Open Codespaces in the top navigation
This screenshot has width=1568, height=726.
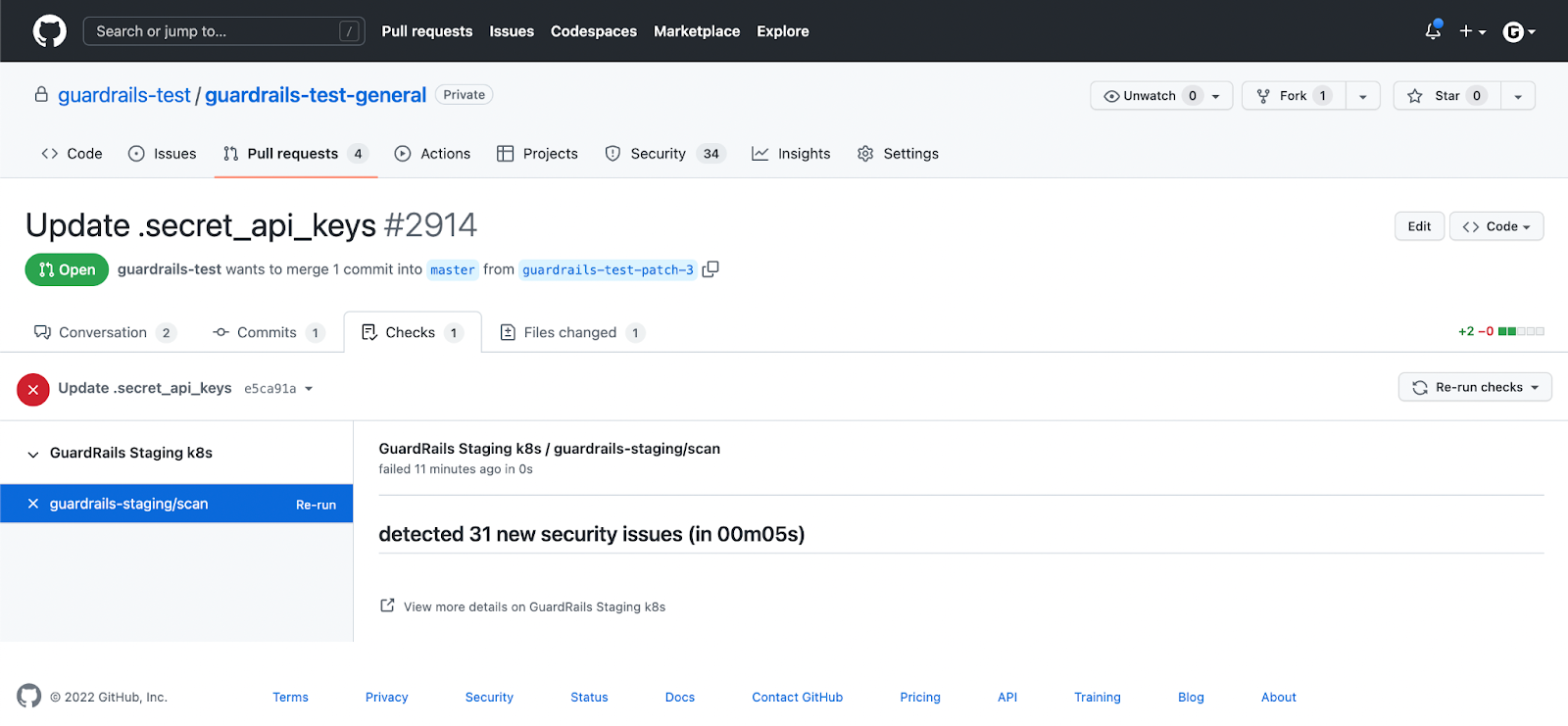point(594,31)
